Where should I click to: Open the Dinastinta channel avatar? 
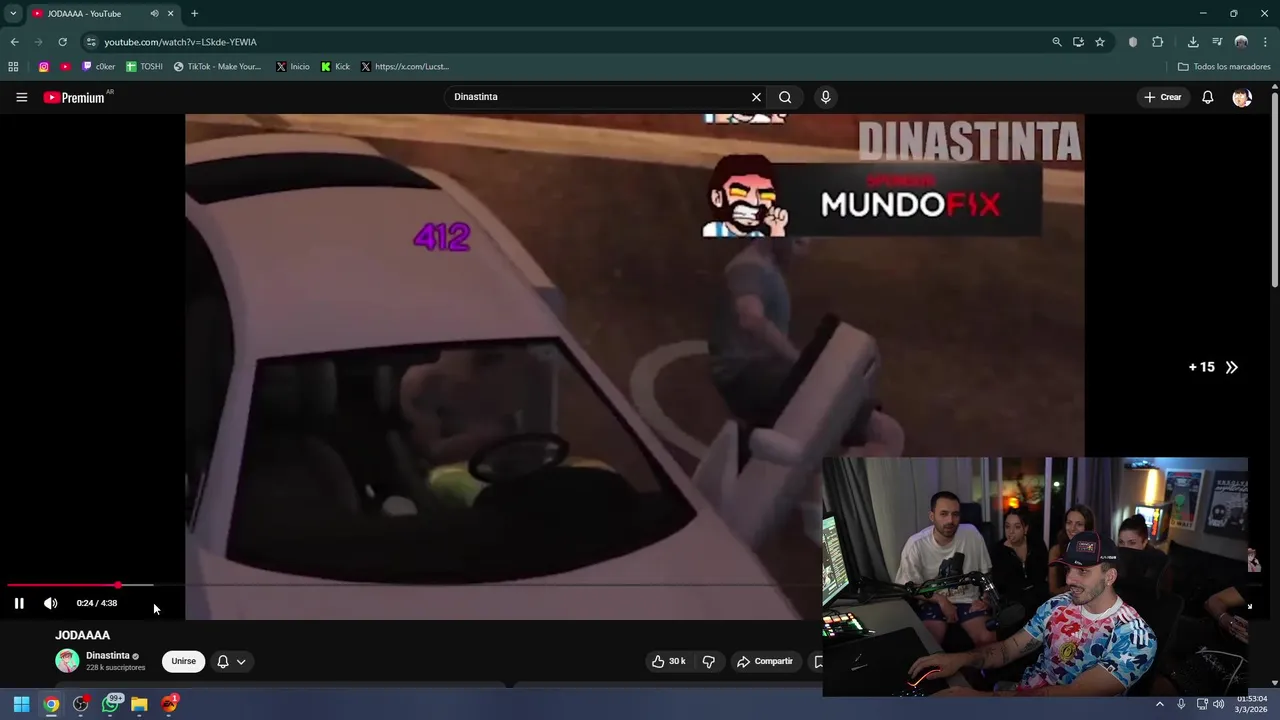[67, 661]
